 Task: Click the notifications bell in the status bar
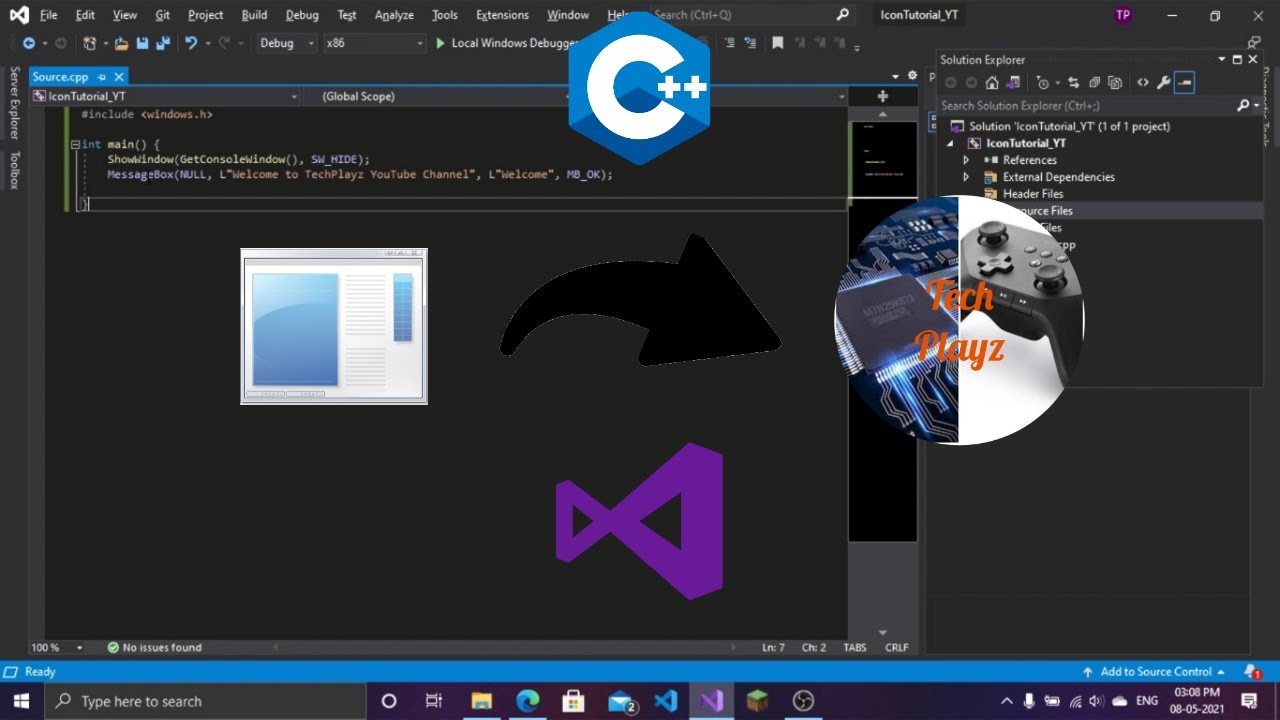(x=1252, y=672)
